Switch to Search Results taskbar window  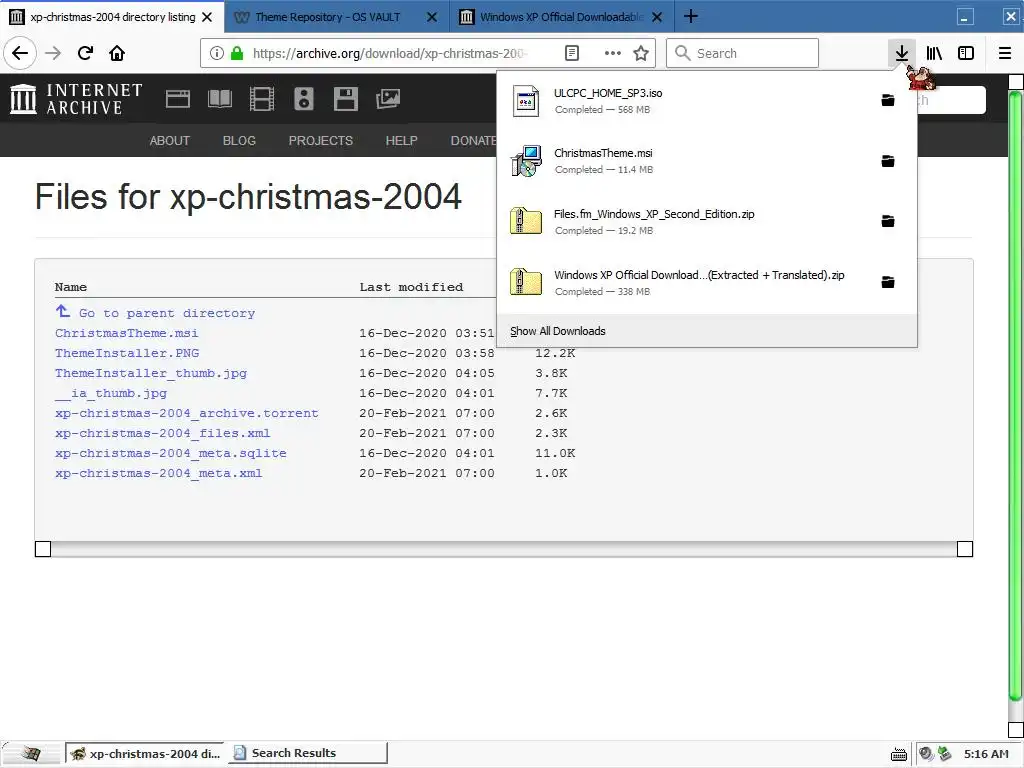[x=307, y=754]
